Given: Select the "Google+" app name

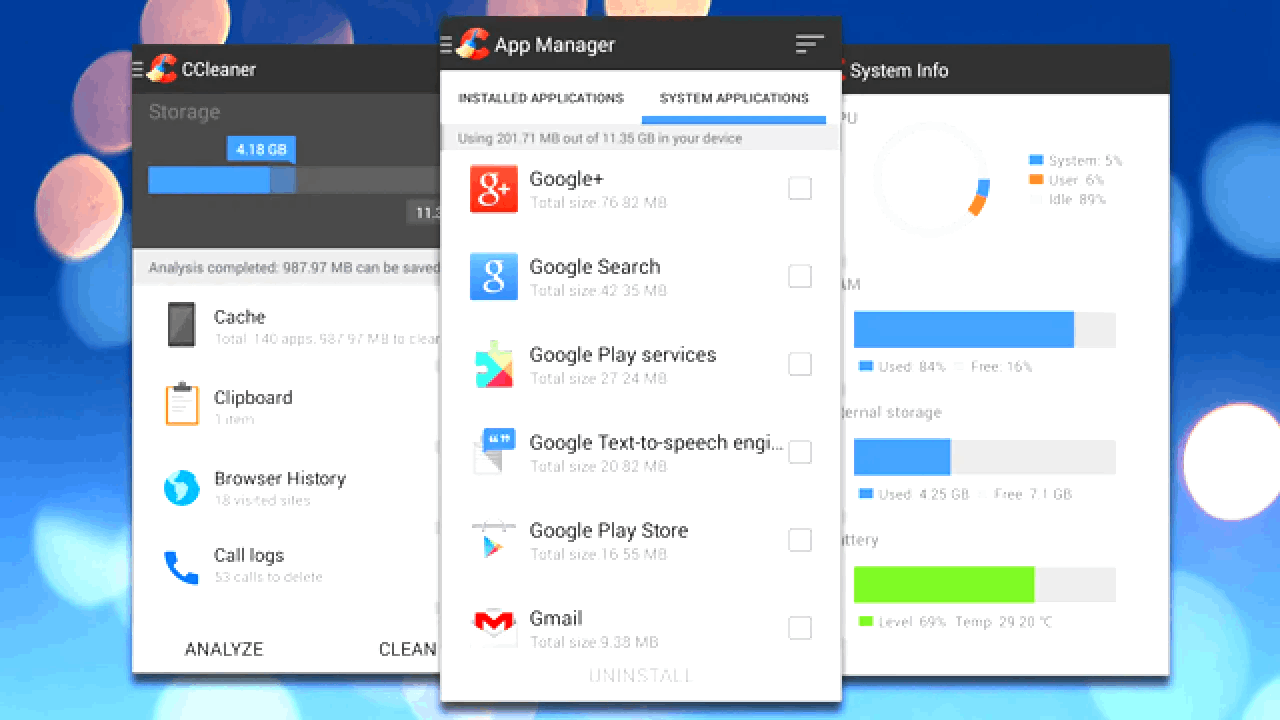Looking at the screenshot, I should (567, 179).
